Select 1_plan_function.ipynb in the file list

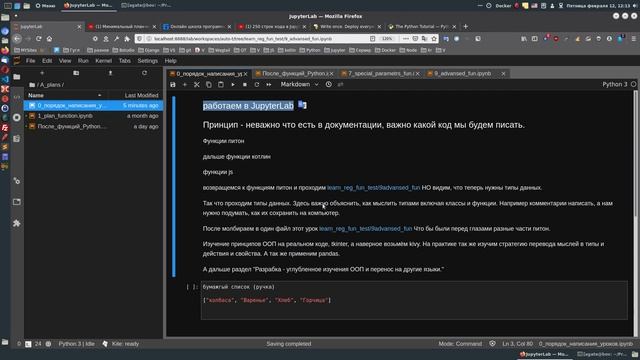coord(93,116)
